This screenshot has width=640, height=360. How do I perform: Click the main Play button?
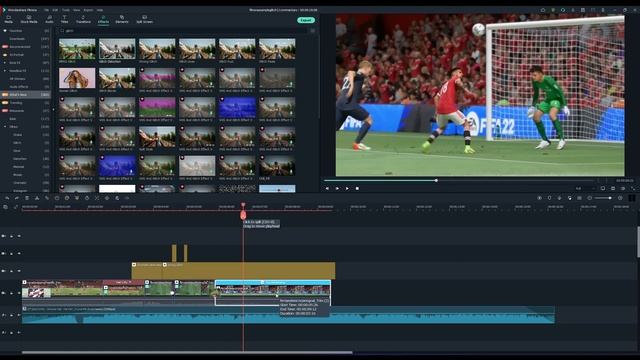click(347, 189)
